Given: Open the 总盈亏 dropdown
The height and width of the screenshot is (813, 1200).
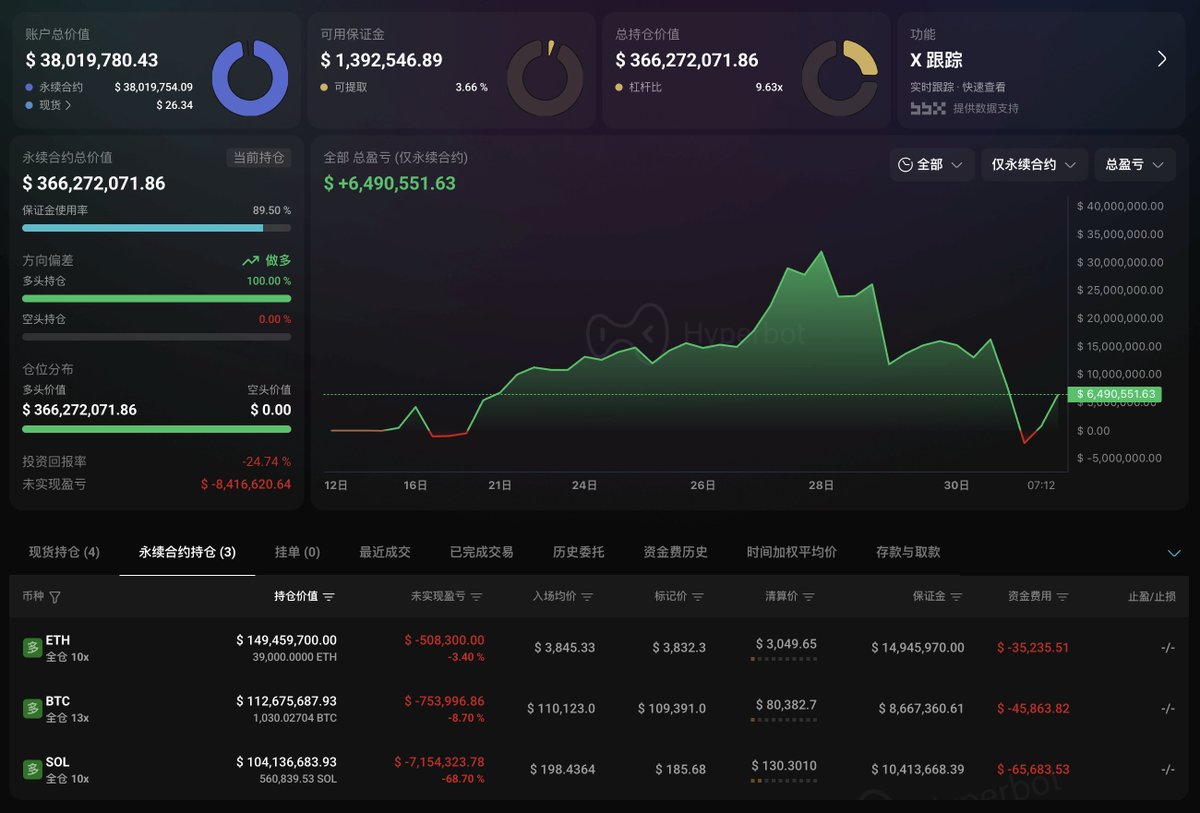Looking at the screenshot, I should pyautogui.click(x=1135, y=164).
